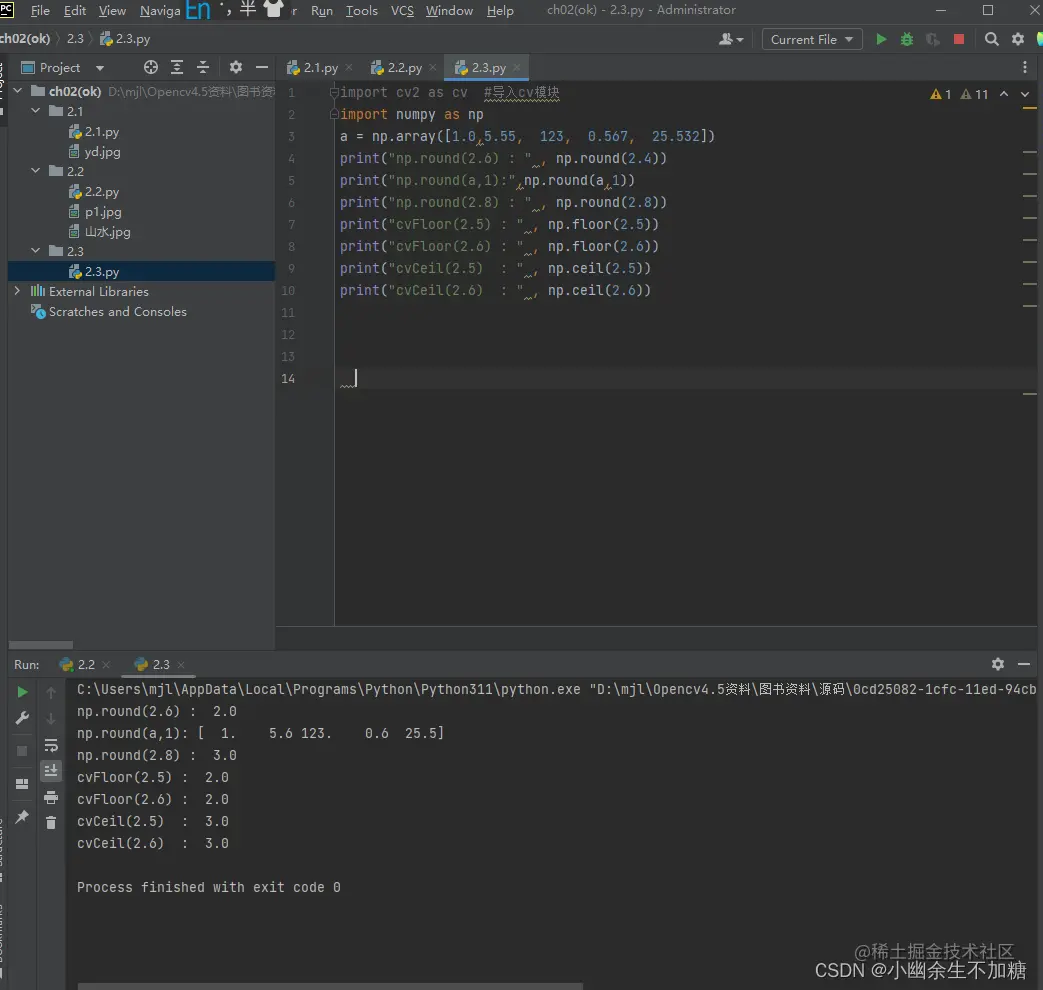
Task: Run the current file with the green play button
Action: click(x=881, y=39)
